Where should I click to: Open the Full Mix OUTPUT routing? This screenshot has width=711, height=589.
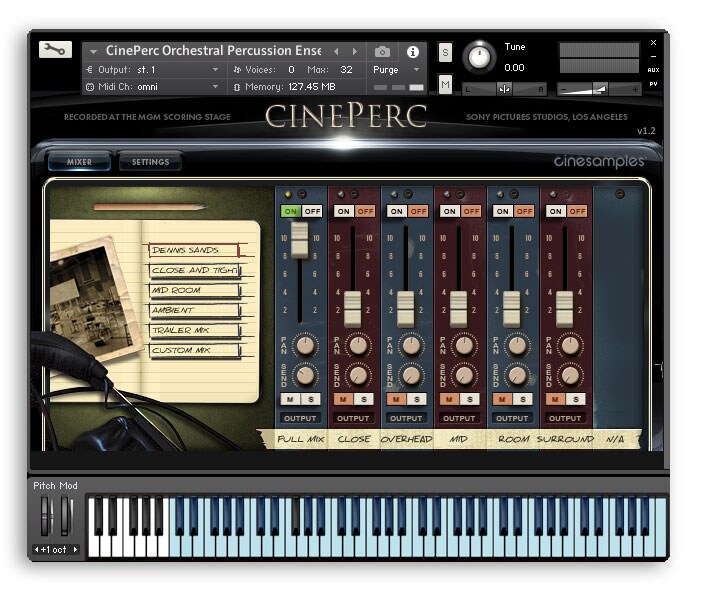click(x=300, y=418)
